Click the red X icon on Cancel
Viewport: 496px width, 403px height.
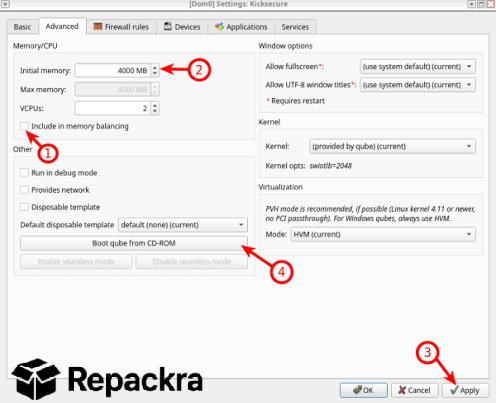(402, 390)
